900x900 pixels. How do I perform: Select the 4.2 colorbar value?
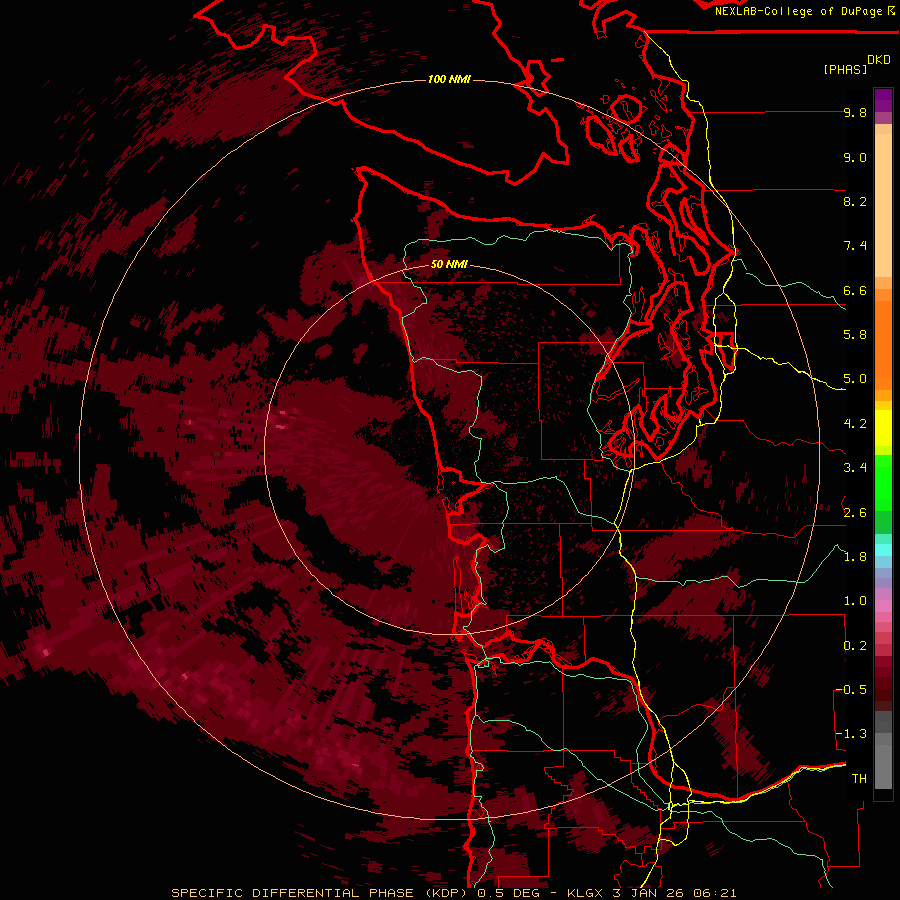click(x=855, y=424)
